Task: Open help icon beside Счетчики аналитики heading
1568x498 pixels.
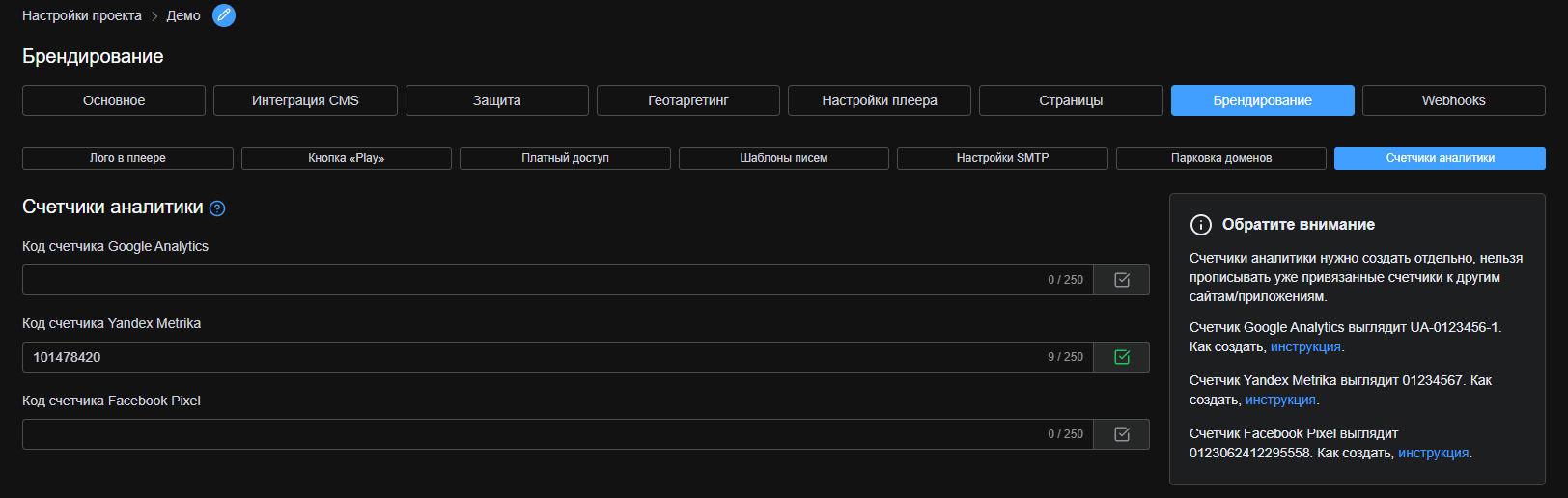Action: [217, 208]
